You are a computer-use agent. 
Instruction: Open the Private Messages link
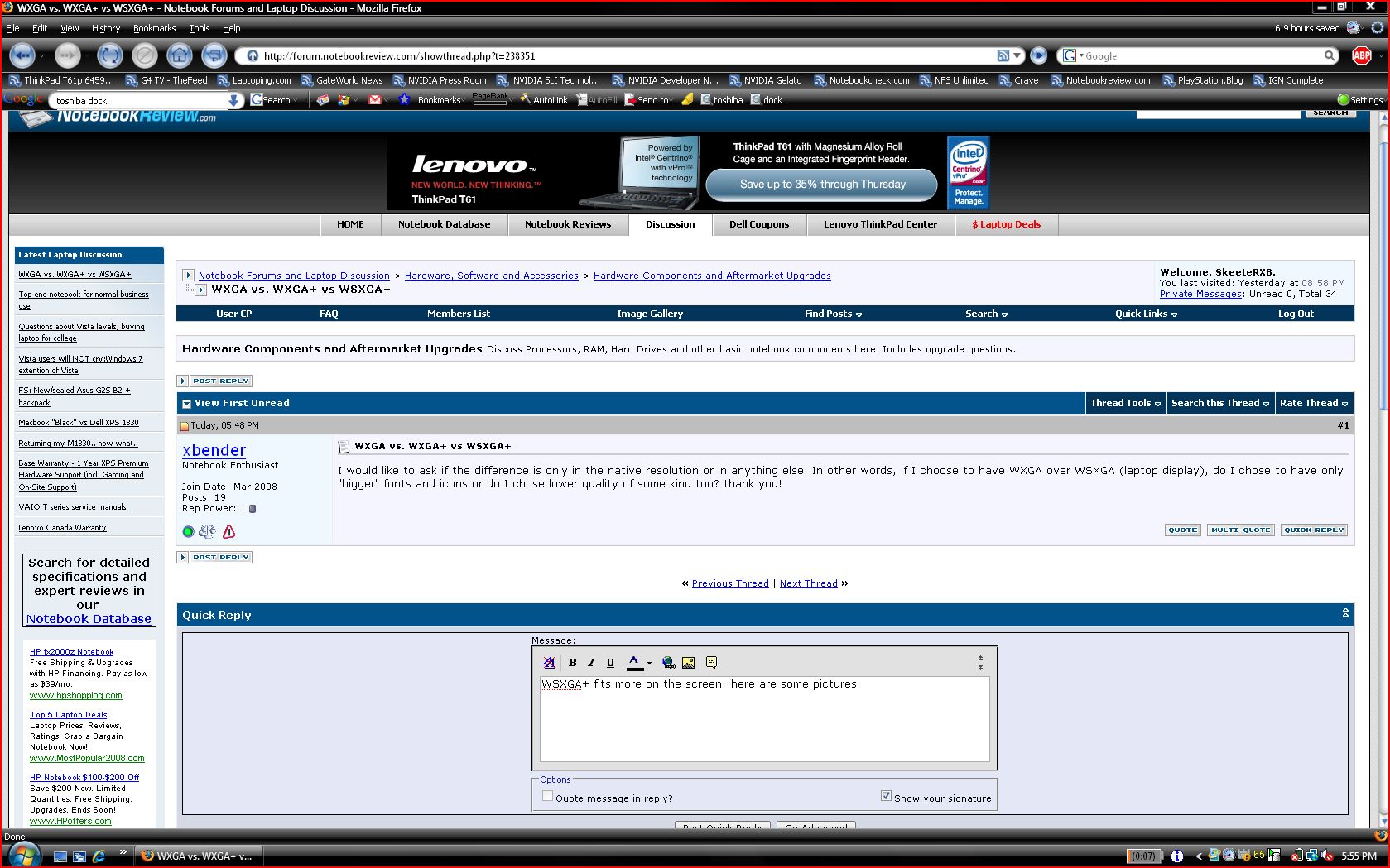point(1200,294)
